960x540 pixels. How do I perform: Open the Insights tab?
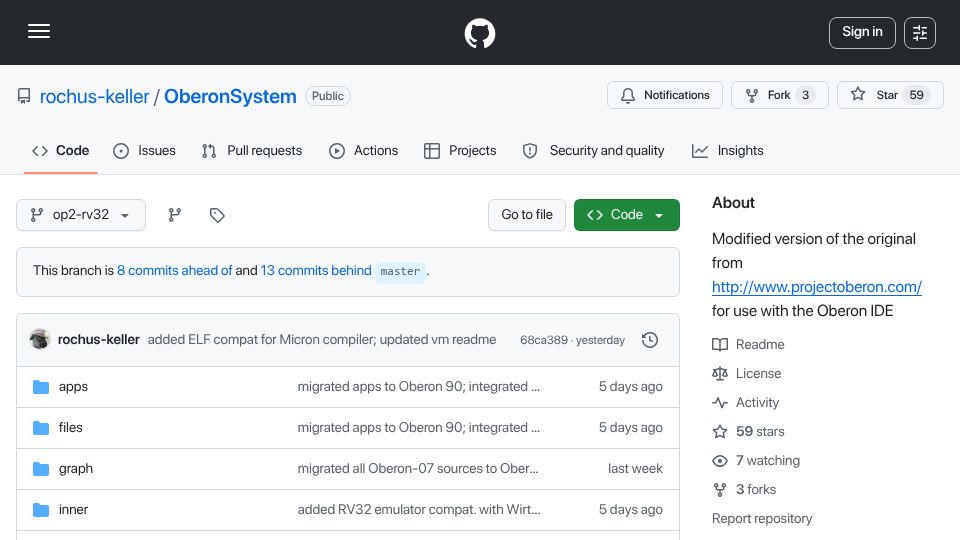pyautogui.click(x=728, y=151)
